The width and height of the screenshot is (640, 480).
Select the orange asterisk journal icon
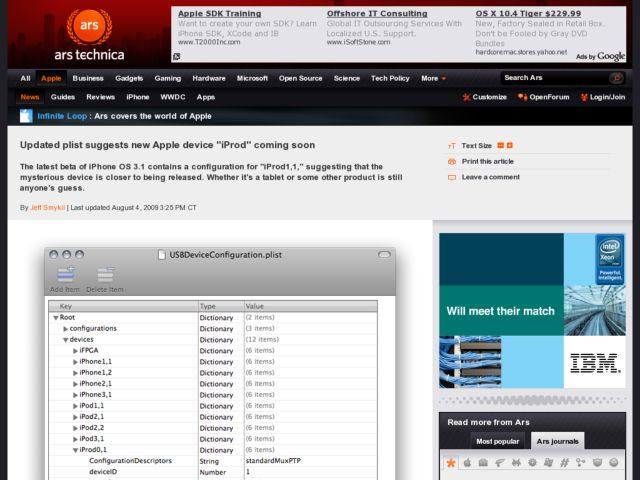pos(451,463)
